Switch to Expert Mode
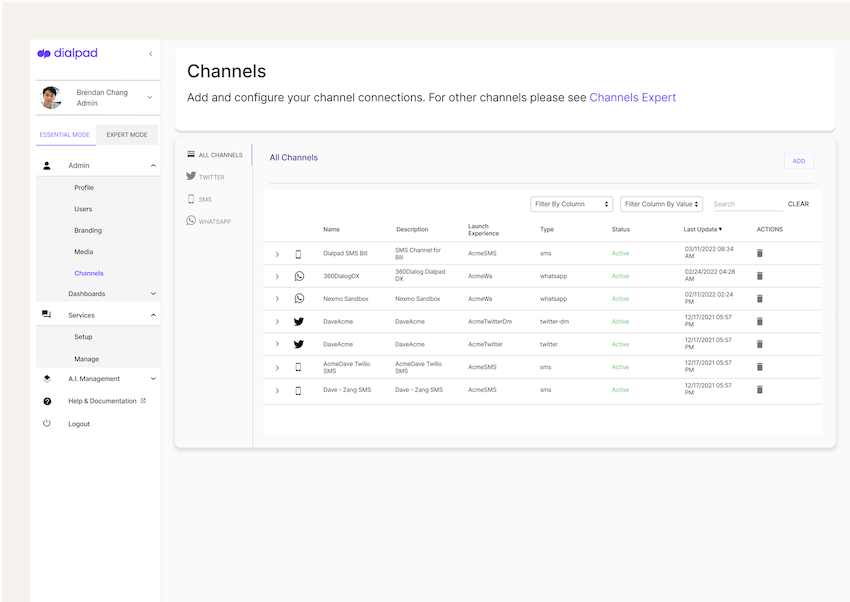Viewport: 850px width, 602px height. (127, 135)
